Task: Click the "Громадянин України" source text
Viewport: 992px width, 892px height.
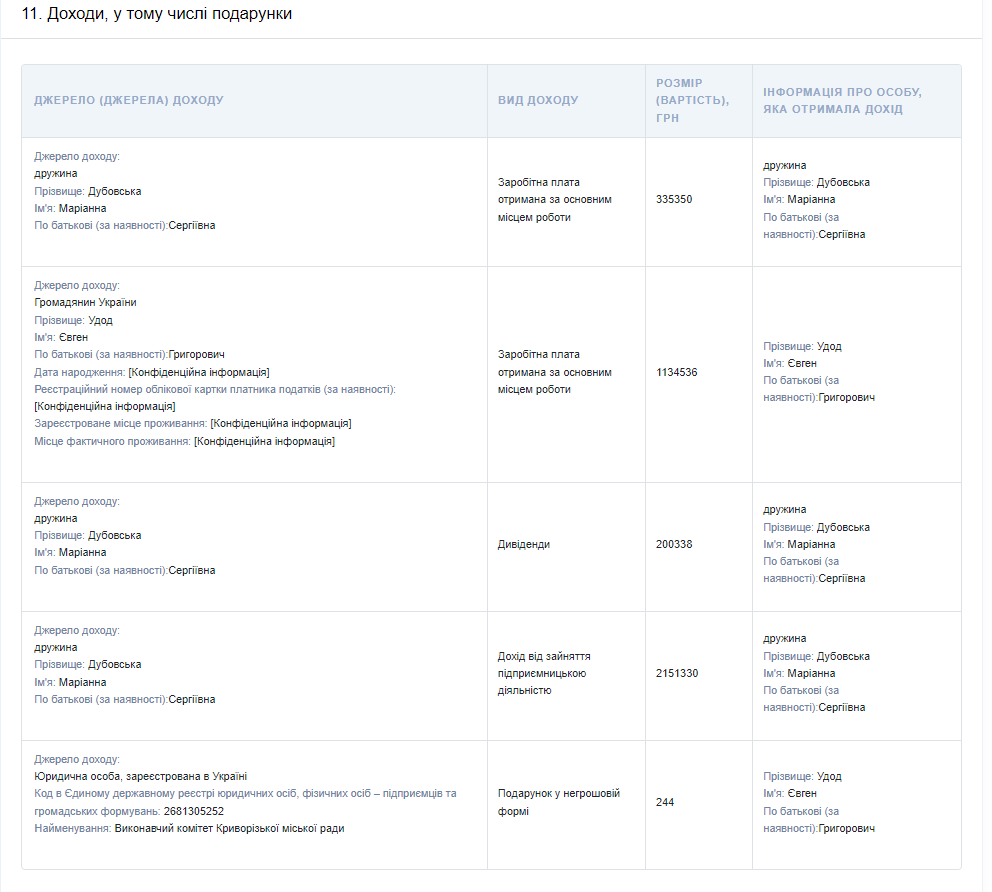Action: [85, 302]
